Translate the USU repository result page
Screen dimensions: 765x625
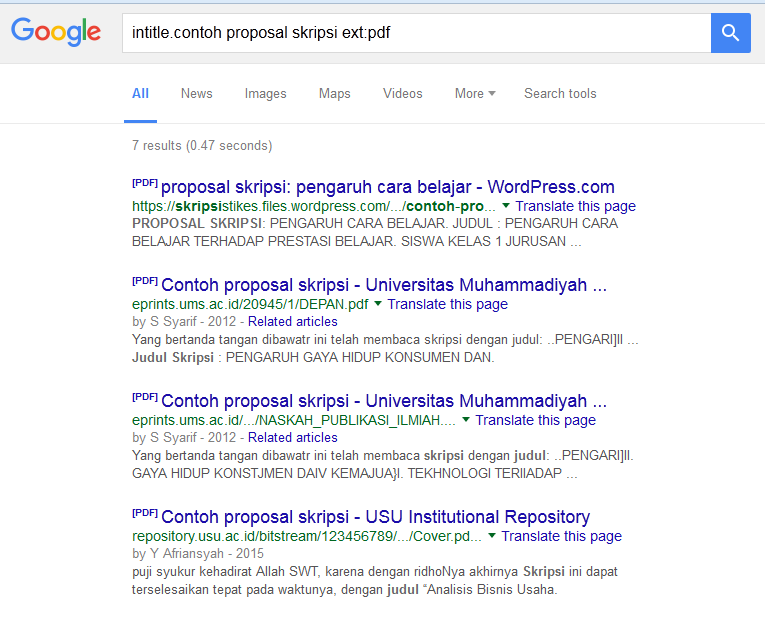[562, 536]
